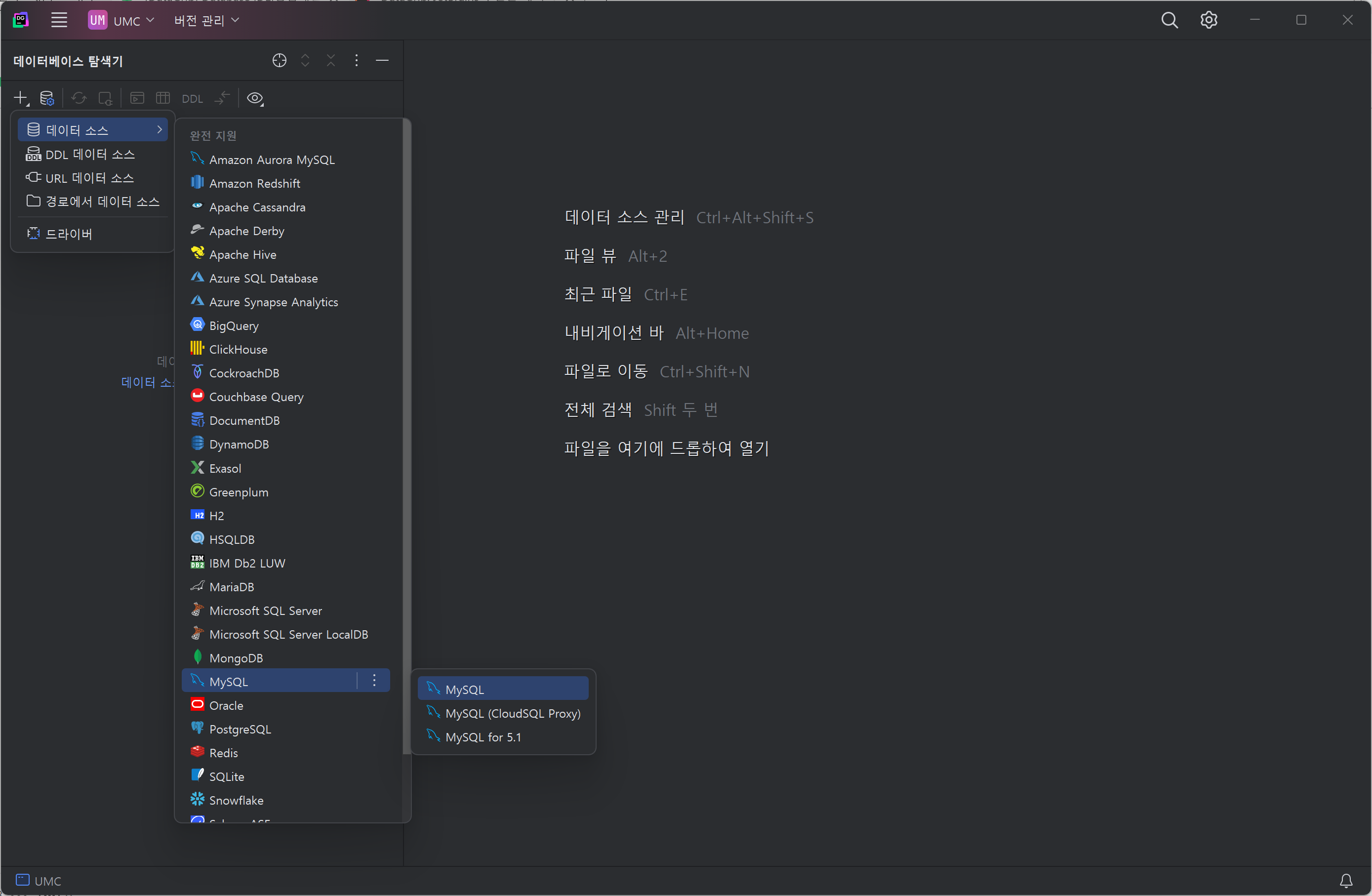The width and height of the screenshot is (1372, 896).
Task: Open the three-dot options beside MySQL
Action: [x=374, y=681]
